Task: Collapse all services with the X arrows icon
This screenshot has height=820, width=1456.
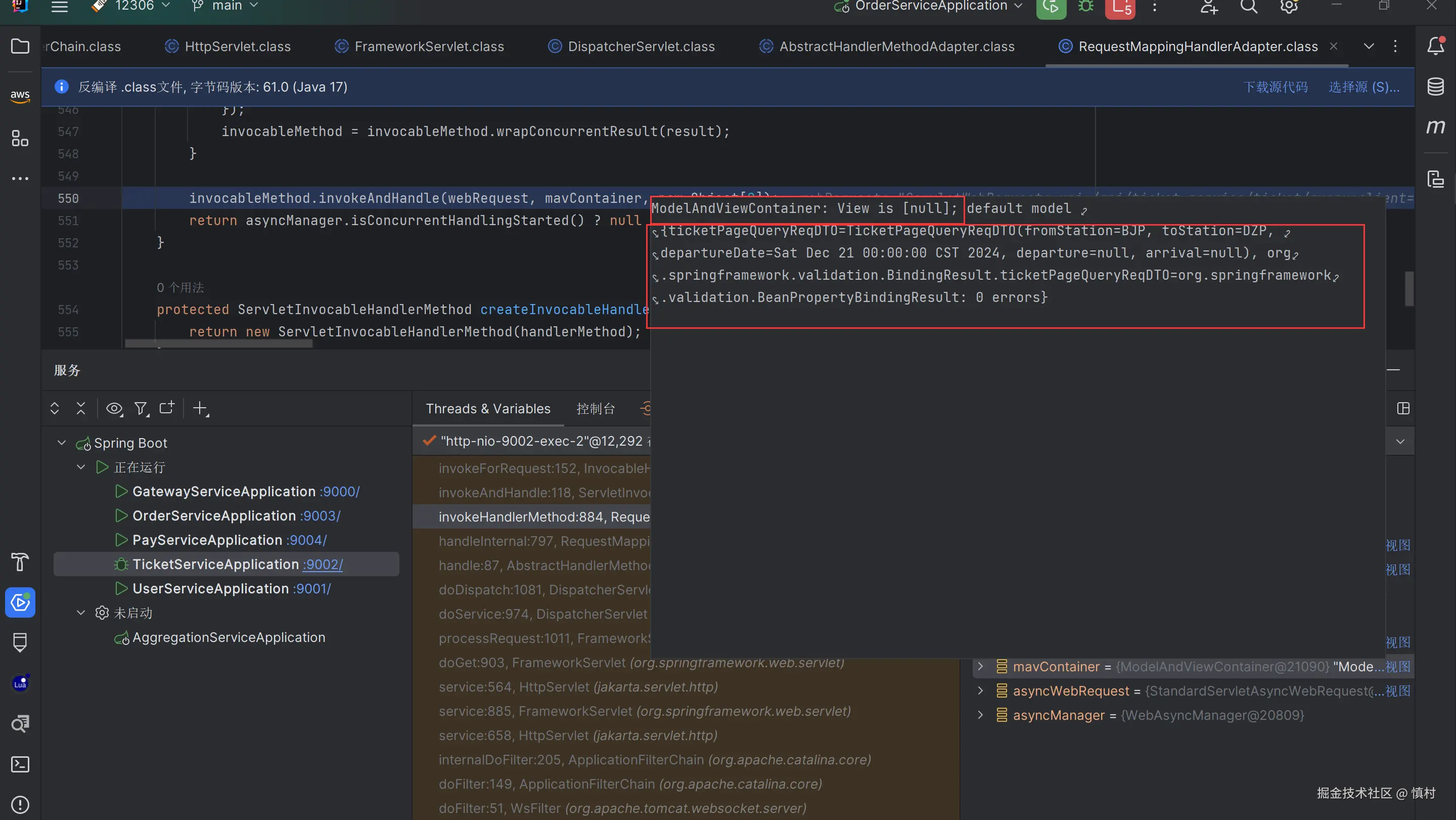Action: click(81, 408)
